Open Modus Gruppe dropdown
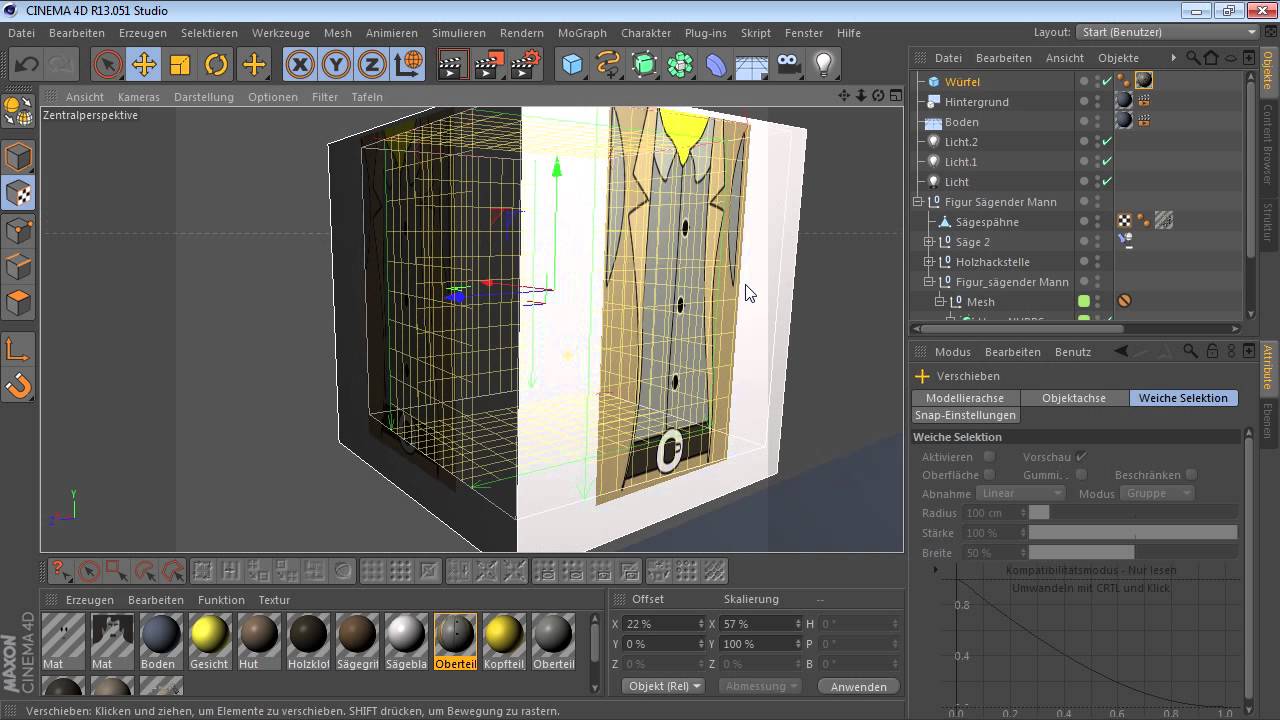 coord(1157,493)
